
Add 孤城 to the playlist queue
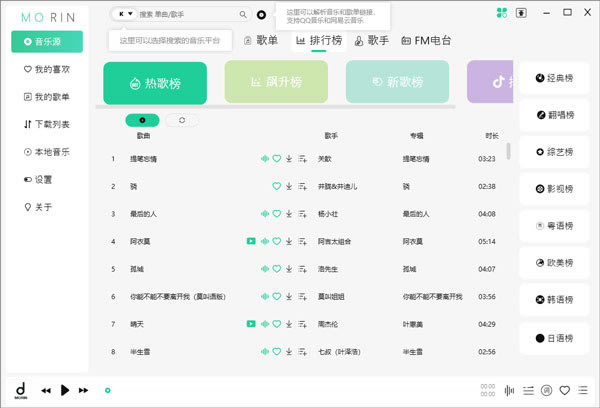[301, 269]
